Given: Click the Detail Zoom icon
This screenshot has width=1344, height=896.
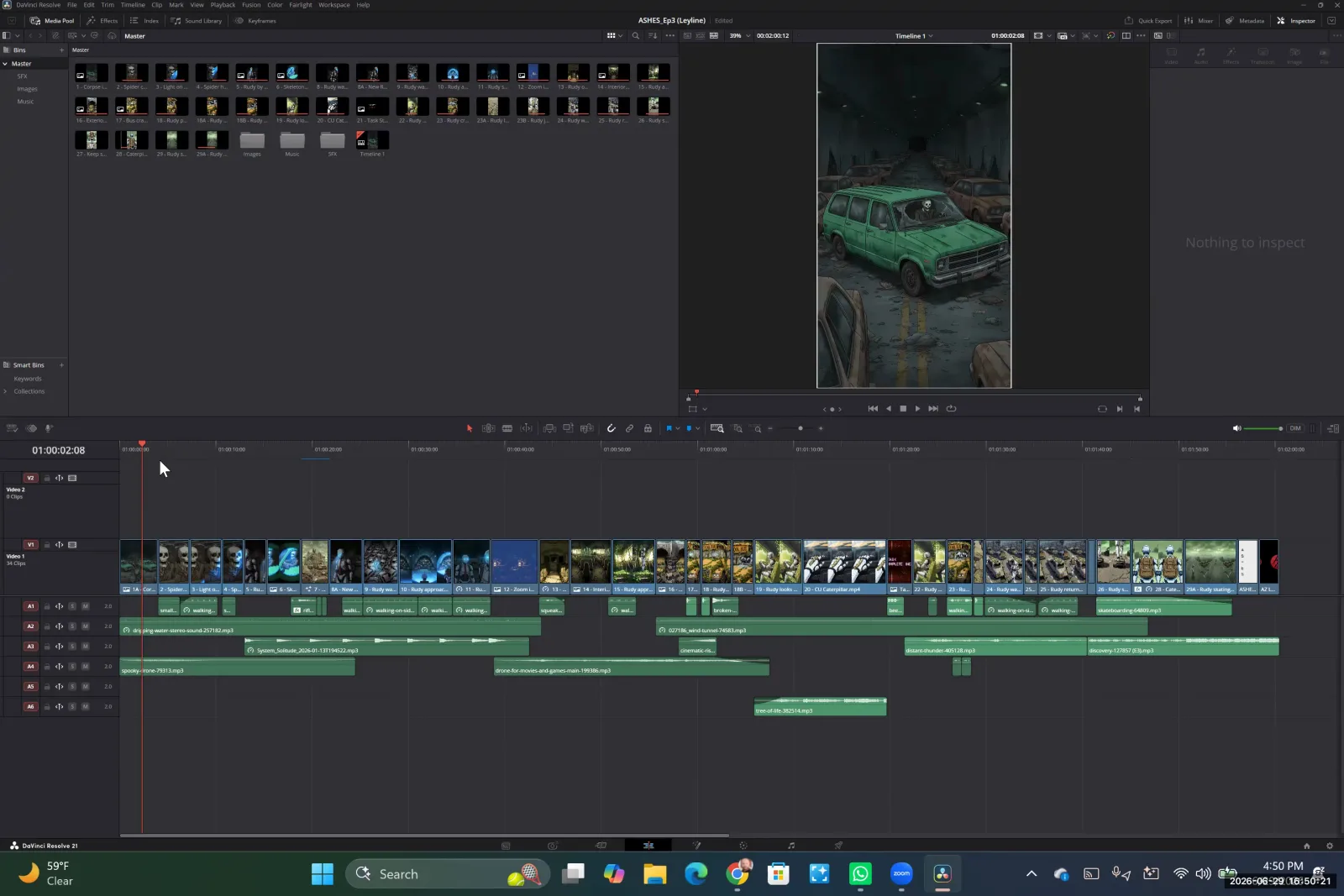Looking at the screenshot, I should pos(738,428).
